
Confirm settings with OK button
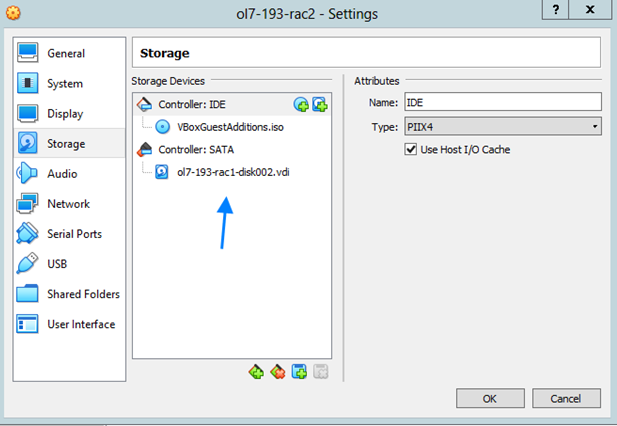click(490, 398)
